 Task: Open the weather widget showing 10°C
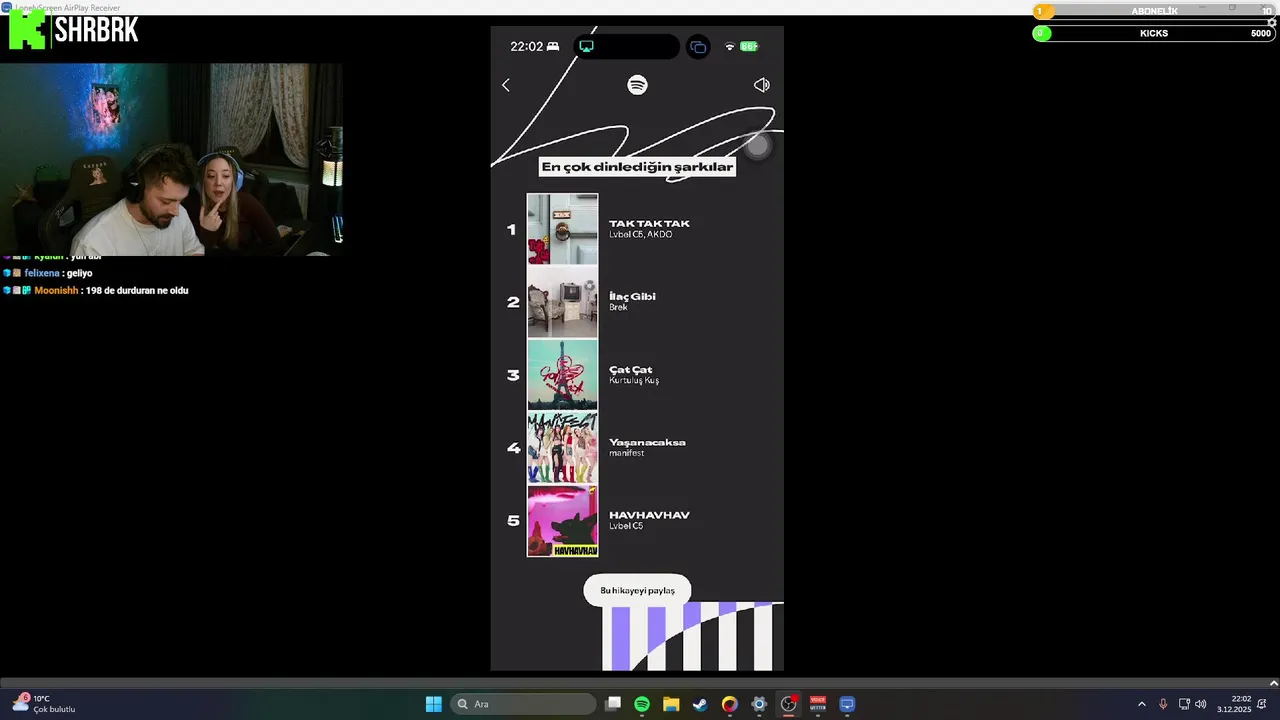coord(45,704)
